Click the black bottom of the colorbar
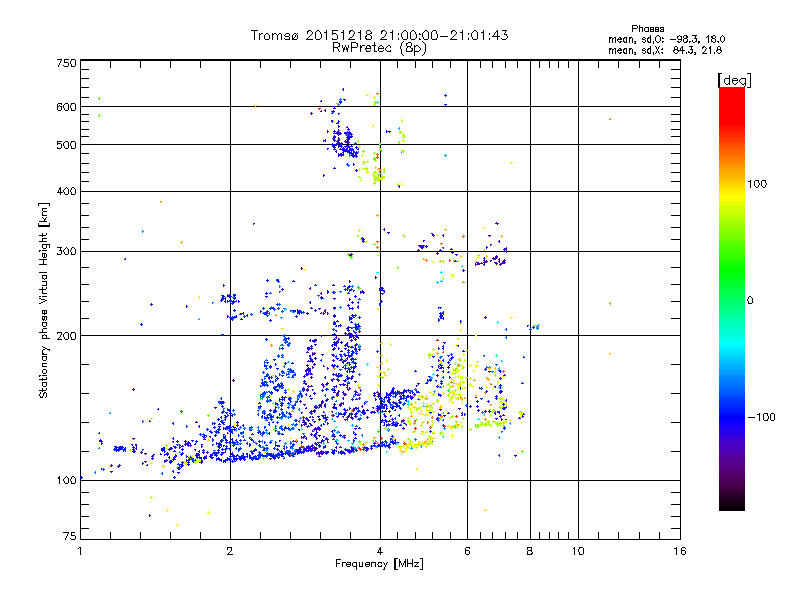The width and height of the screenshot is (800, 600). [x=732, y=503]
